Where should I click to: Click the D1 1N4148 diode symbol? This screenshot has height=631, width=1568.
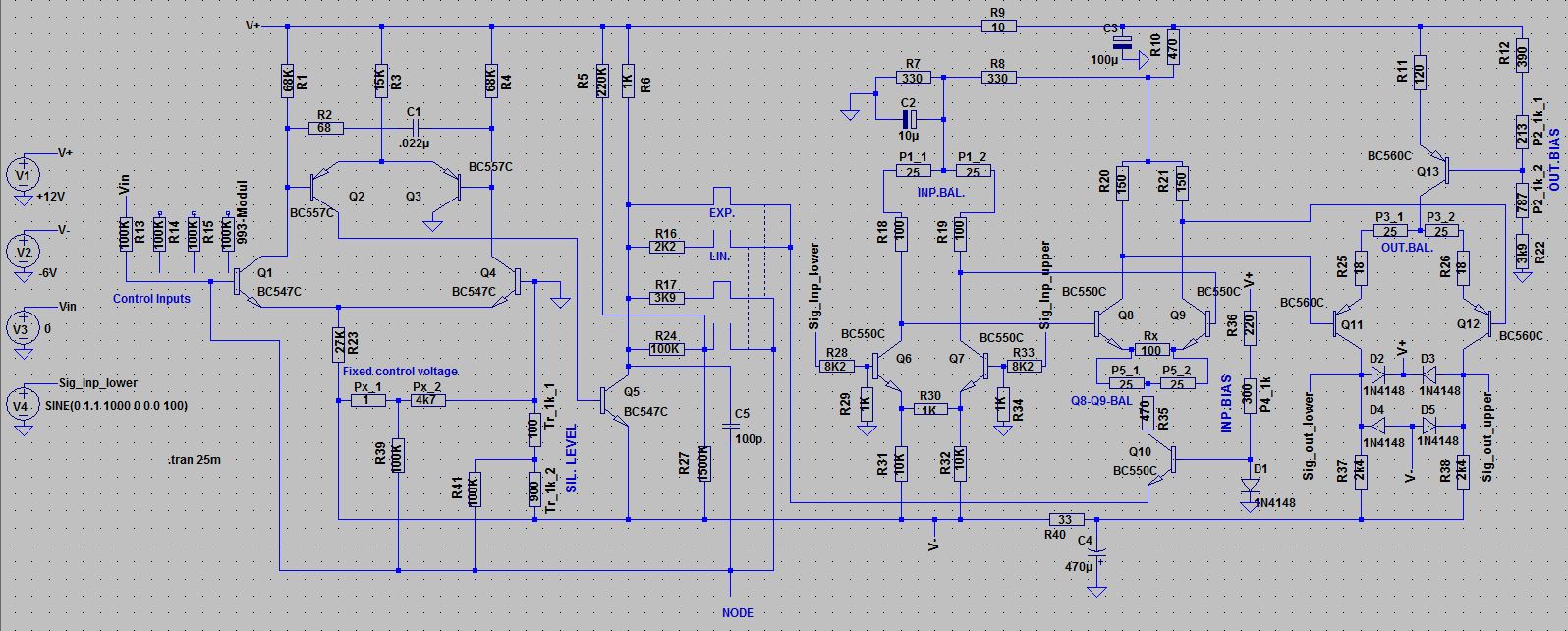pyautogui.click(x=1251, y=487)
